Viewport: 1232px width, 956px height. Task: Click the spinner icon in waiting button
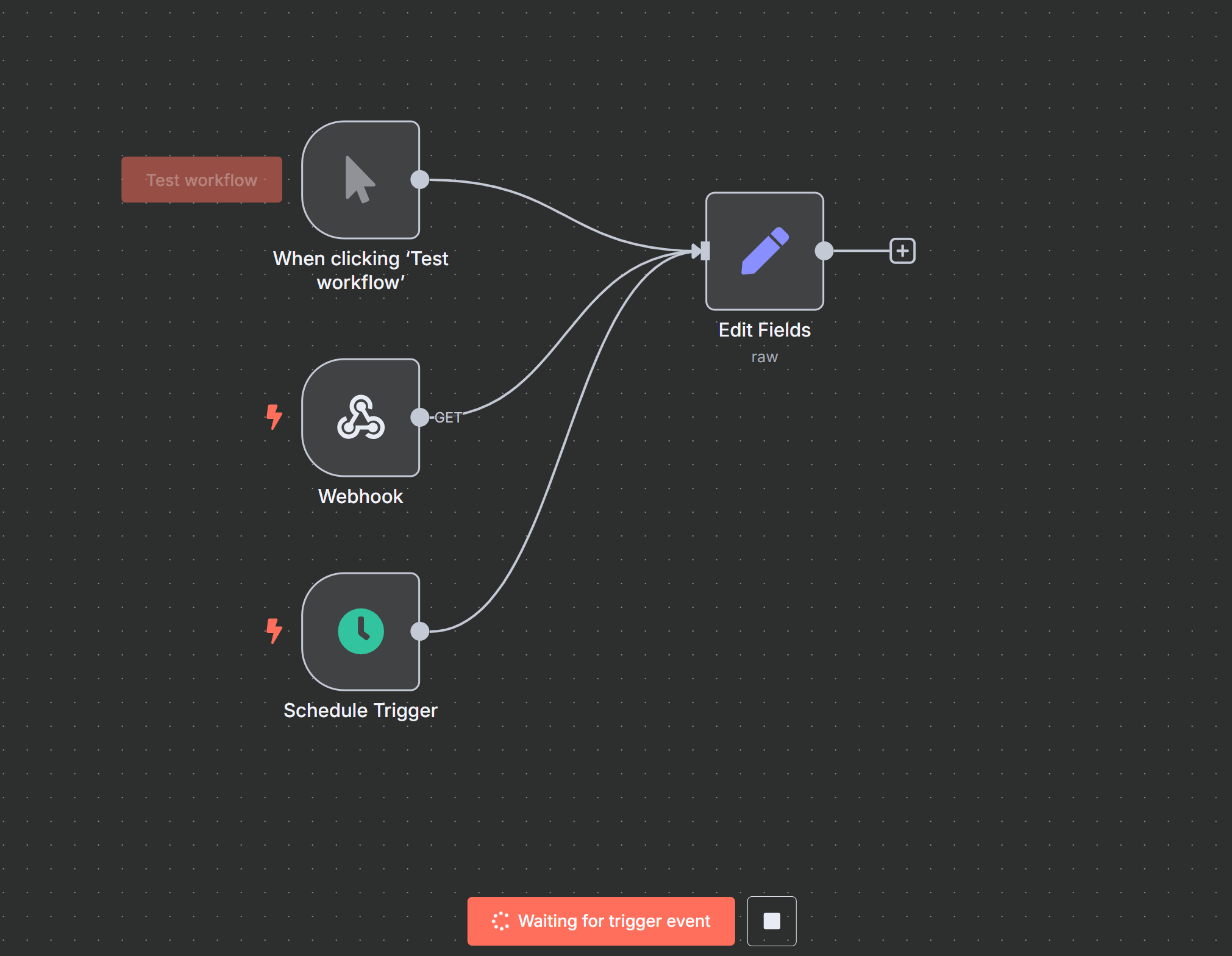[x=500, y=921]
